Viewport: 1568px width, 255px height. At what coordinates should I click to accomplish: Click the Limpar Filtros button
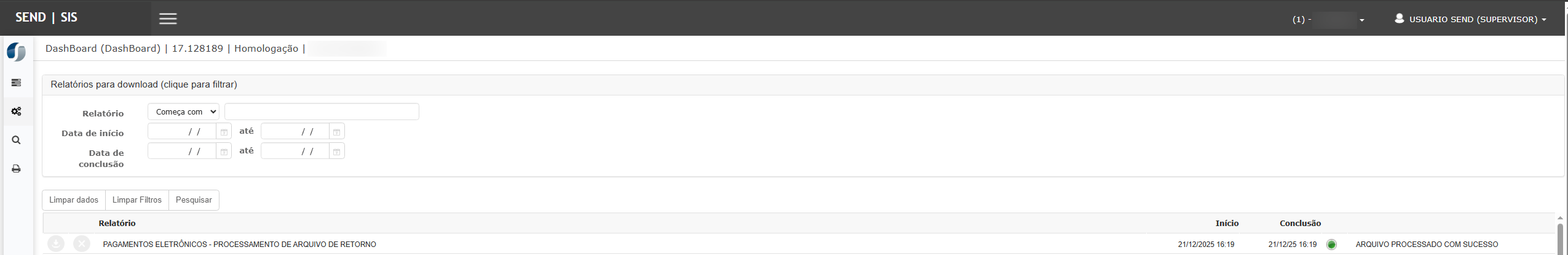(137, 200)
